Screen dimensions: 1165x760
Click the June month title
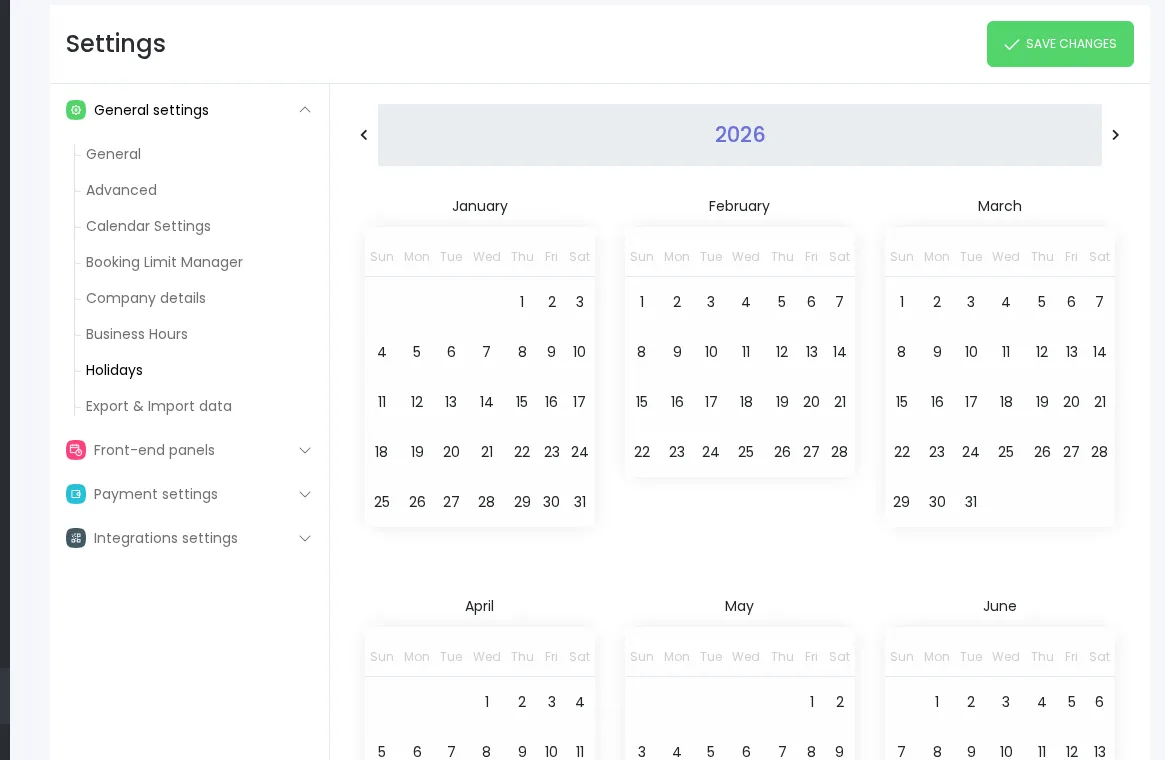pyautogui.click(x=999, y=606)
